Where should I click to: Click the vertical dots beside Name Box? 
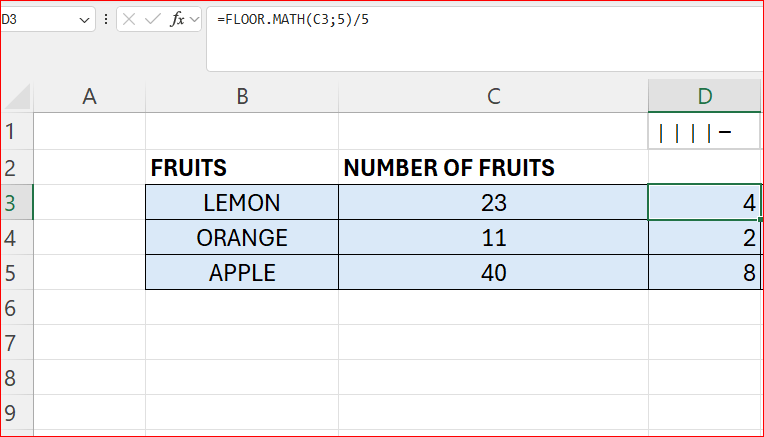[106, 19]
